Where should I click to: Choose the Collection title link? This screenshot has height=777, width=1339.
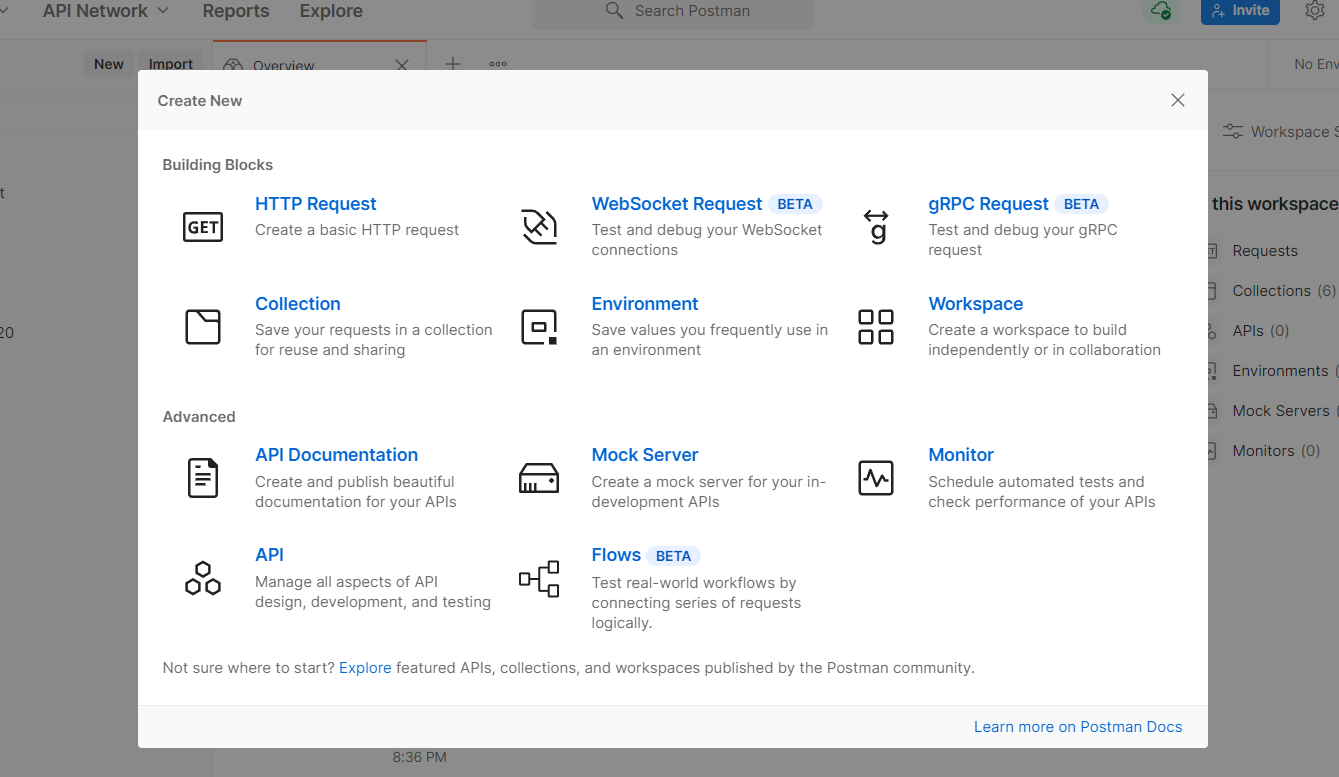pos(298,304)
